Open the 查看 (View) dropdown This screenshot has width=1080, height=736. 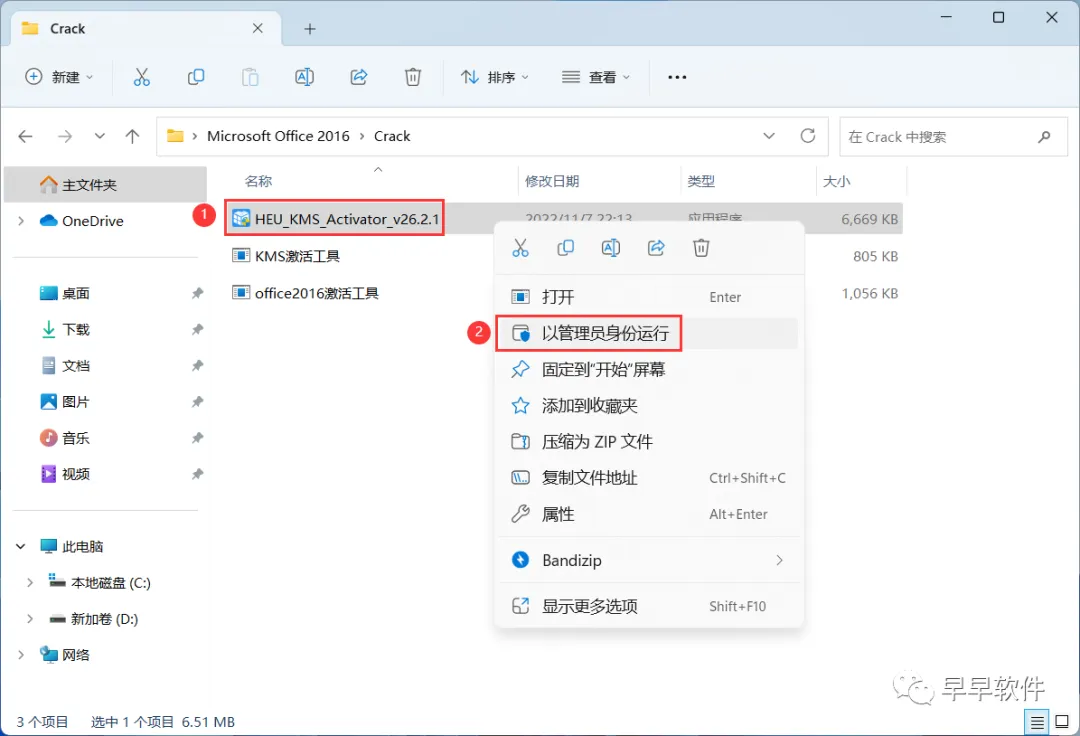[x=596, y=77]
